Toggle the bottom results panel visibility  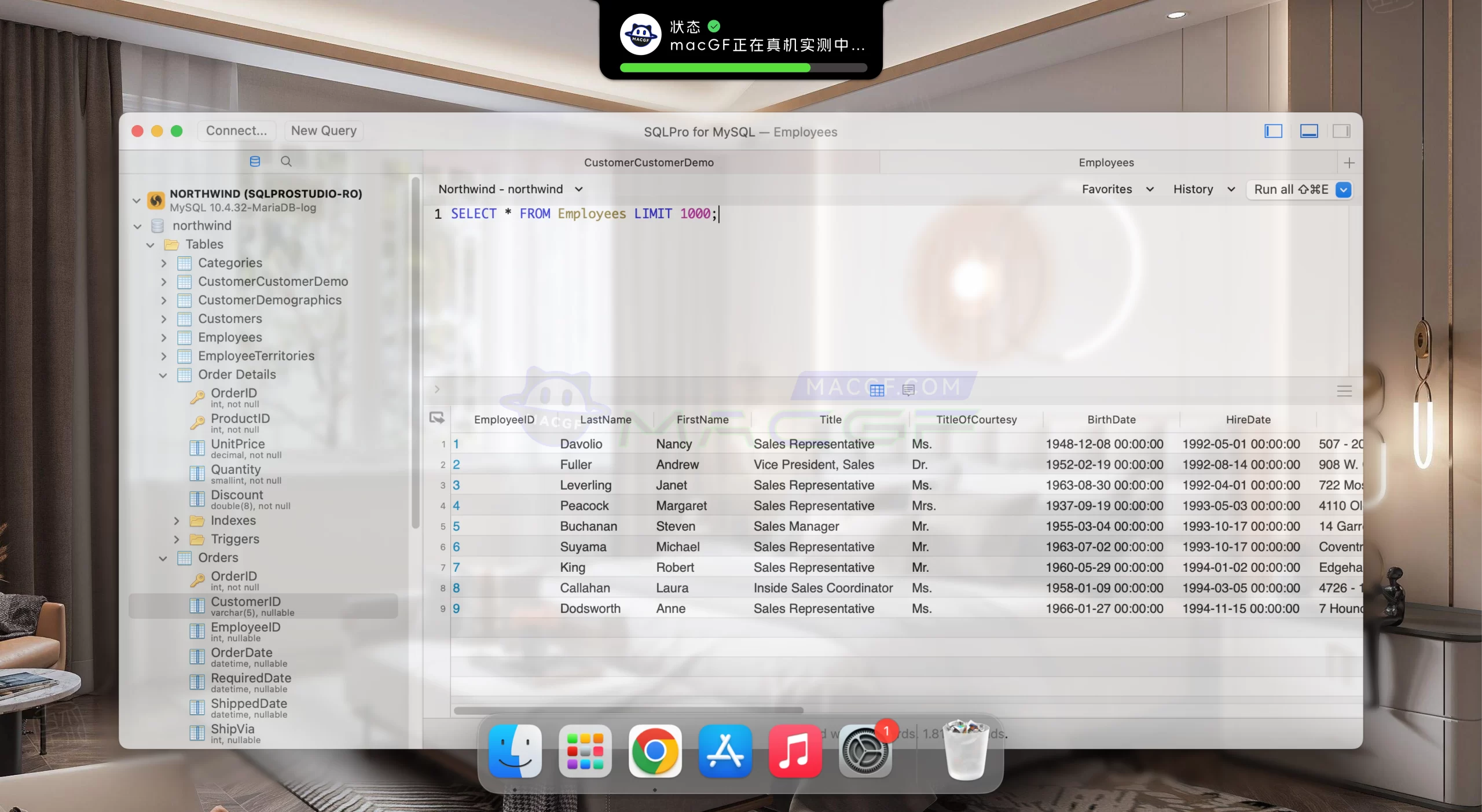[x=1308, y=131]
